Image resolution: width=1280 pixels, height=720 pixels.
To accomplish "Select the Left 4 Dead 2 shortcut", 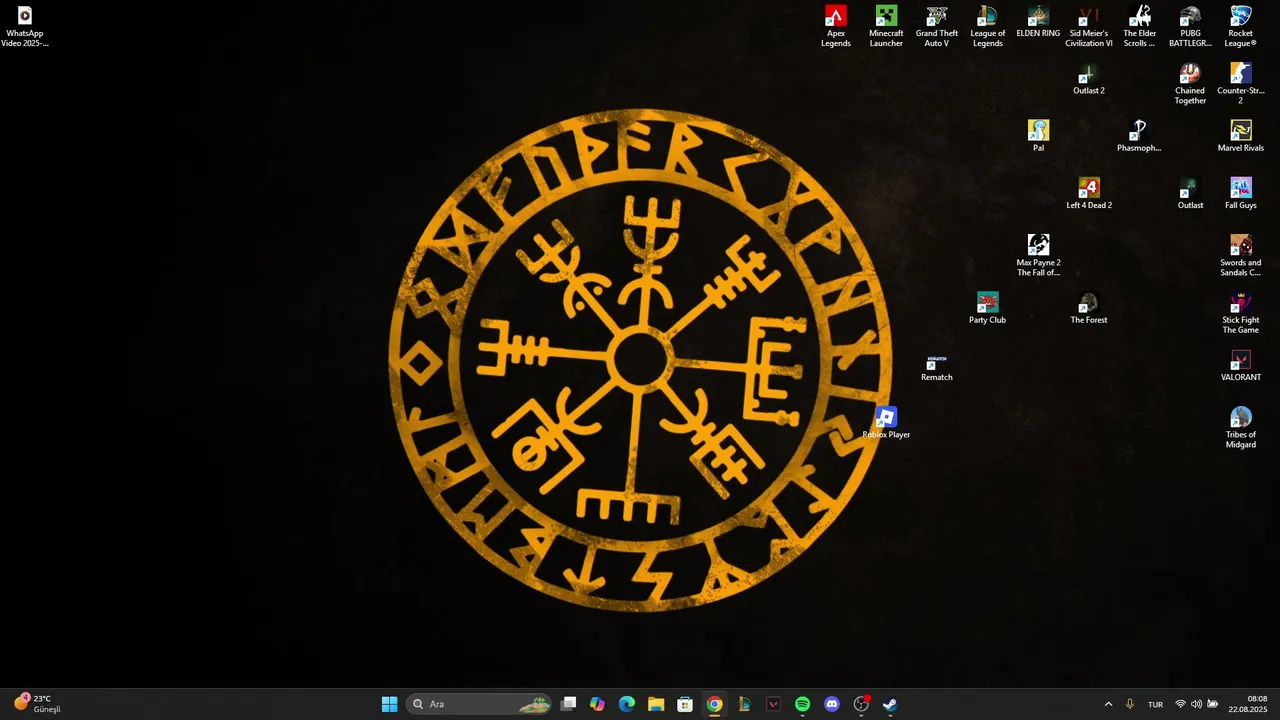I will coord(1089,194).
